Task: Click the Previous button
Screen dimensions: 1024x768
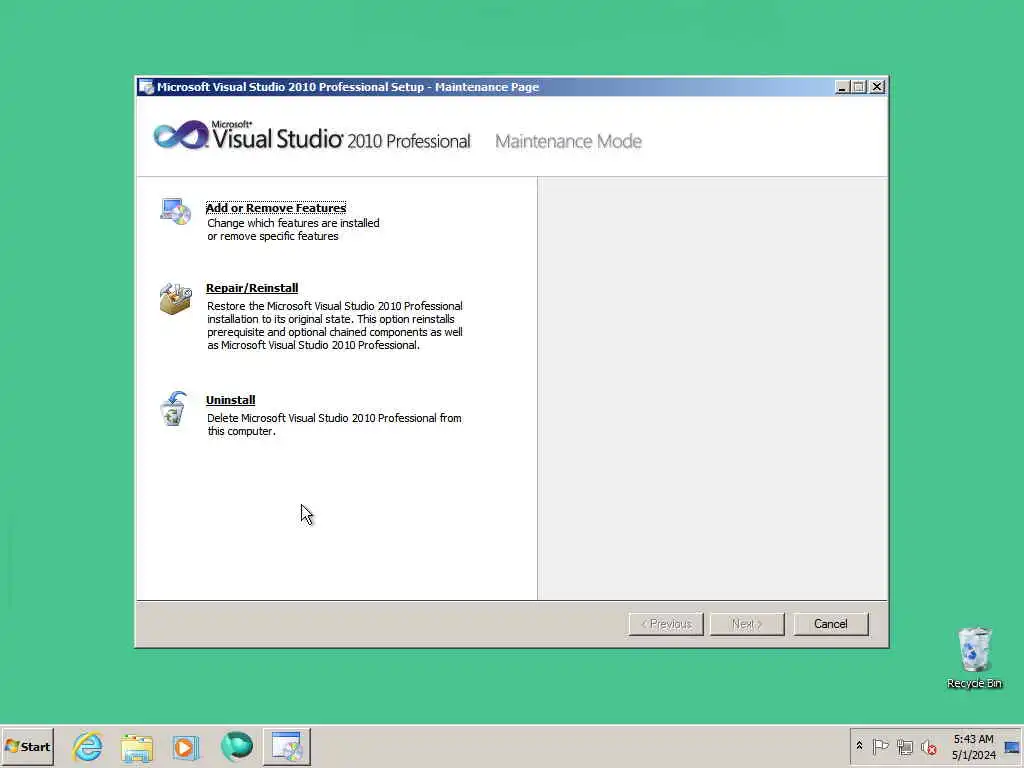Action: 666,624
